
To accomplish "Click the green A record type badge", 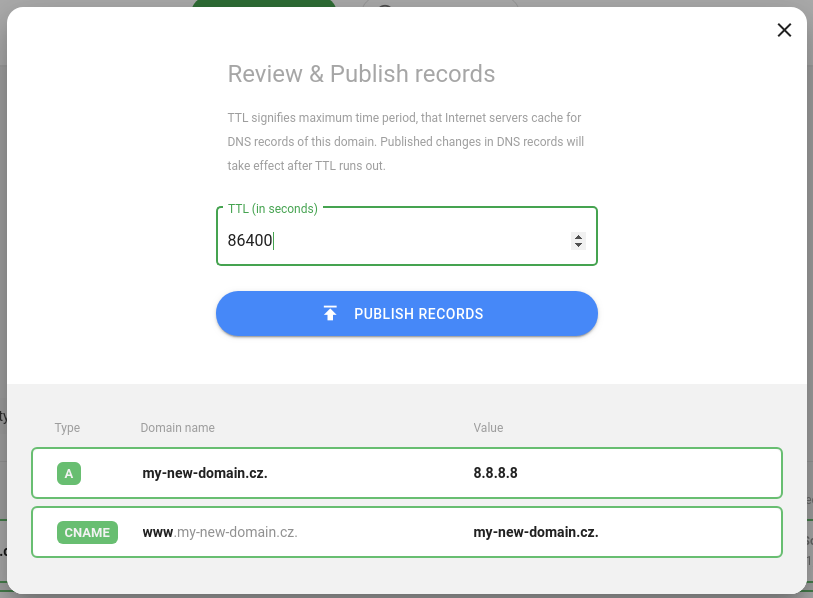I will pyautogui.click(x=69, y=474).
